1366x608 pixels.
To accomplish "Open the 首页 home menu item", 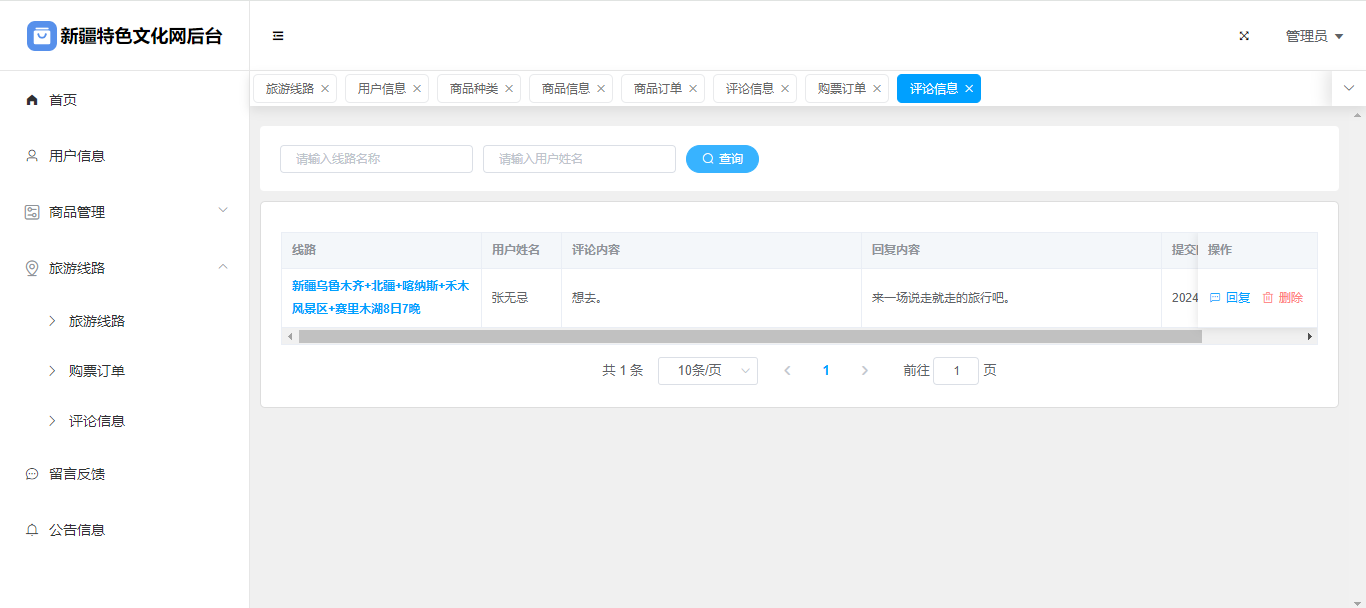I will click(x=63, y=100).
